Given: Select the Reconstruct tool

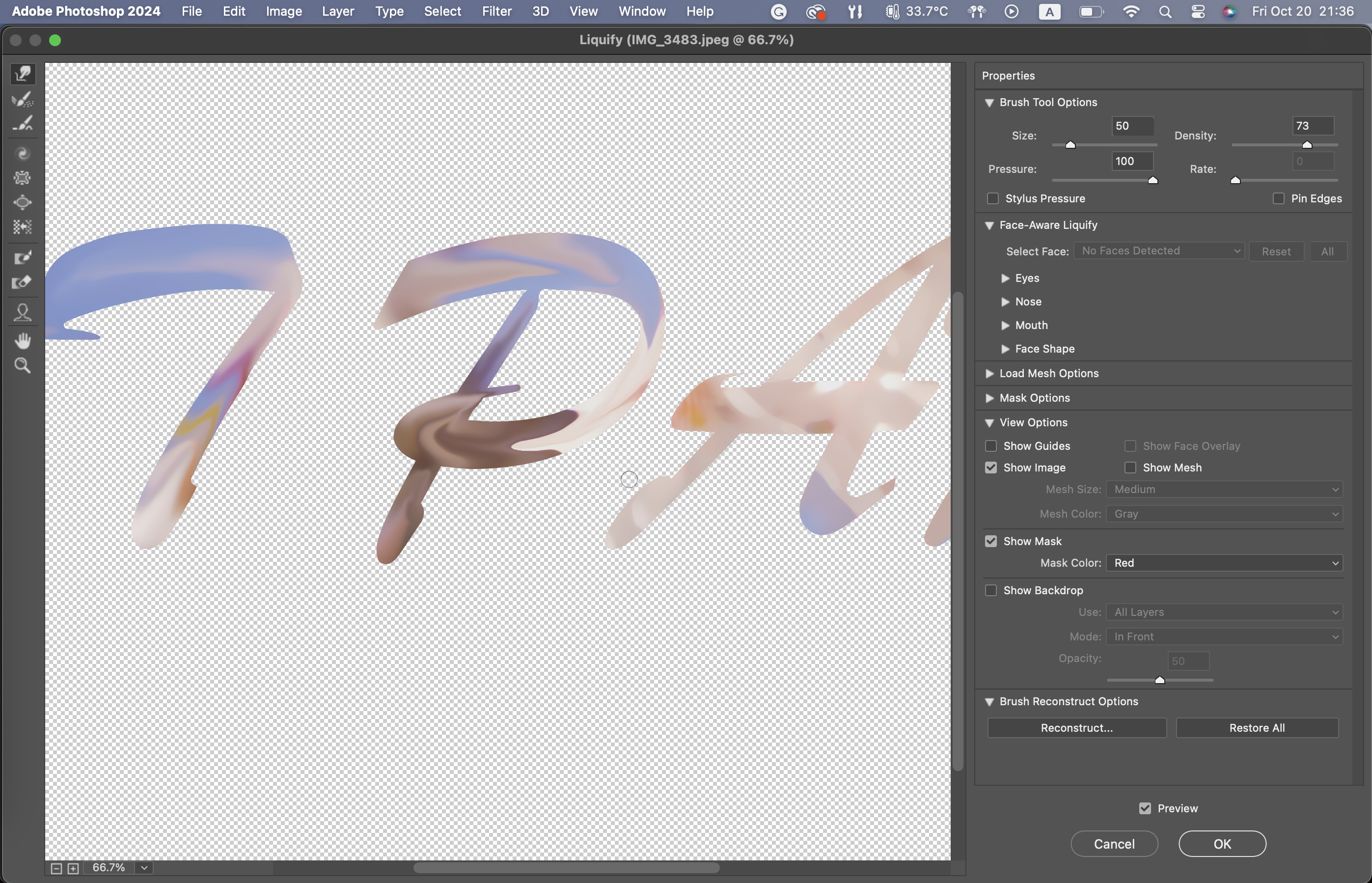Looking at the screenshot, I should click(x=23, y=99).
